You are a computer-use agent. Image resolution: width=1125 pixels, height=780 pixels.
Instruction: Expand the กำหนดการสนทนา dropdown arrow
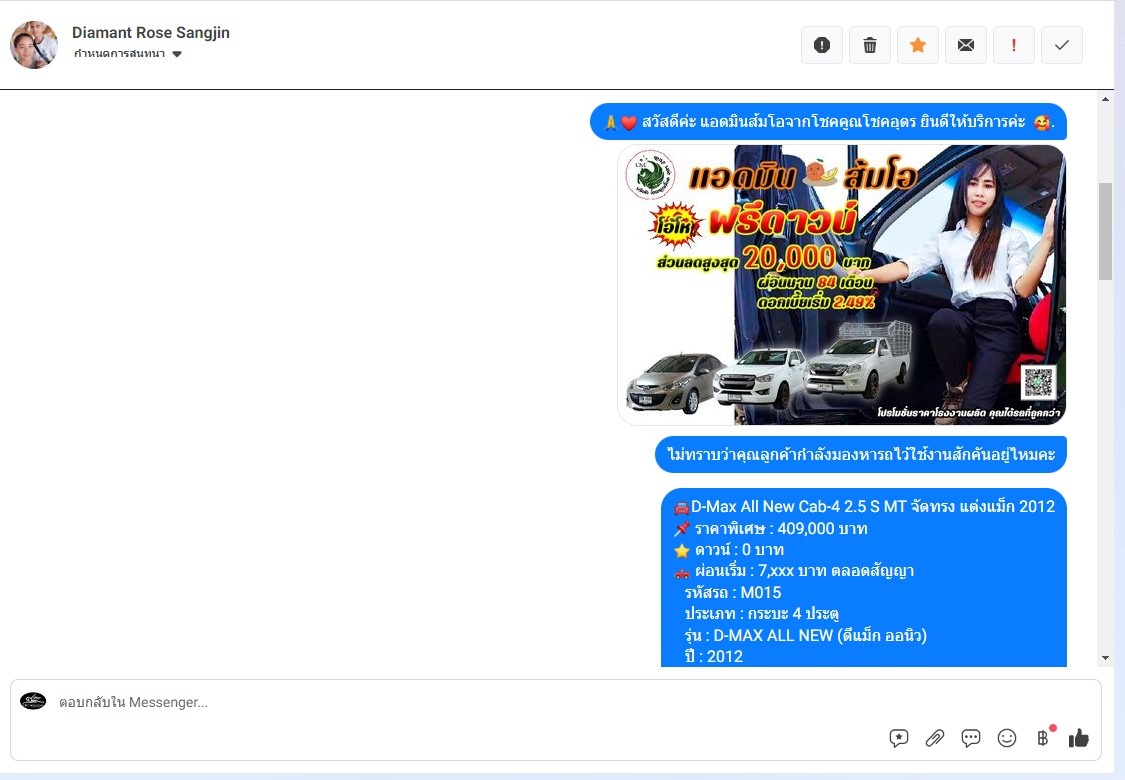click(x=177, y=54)
